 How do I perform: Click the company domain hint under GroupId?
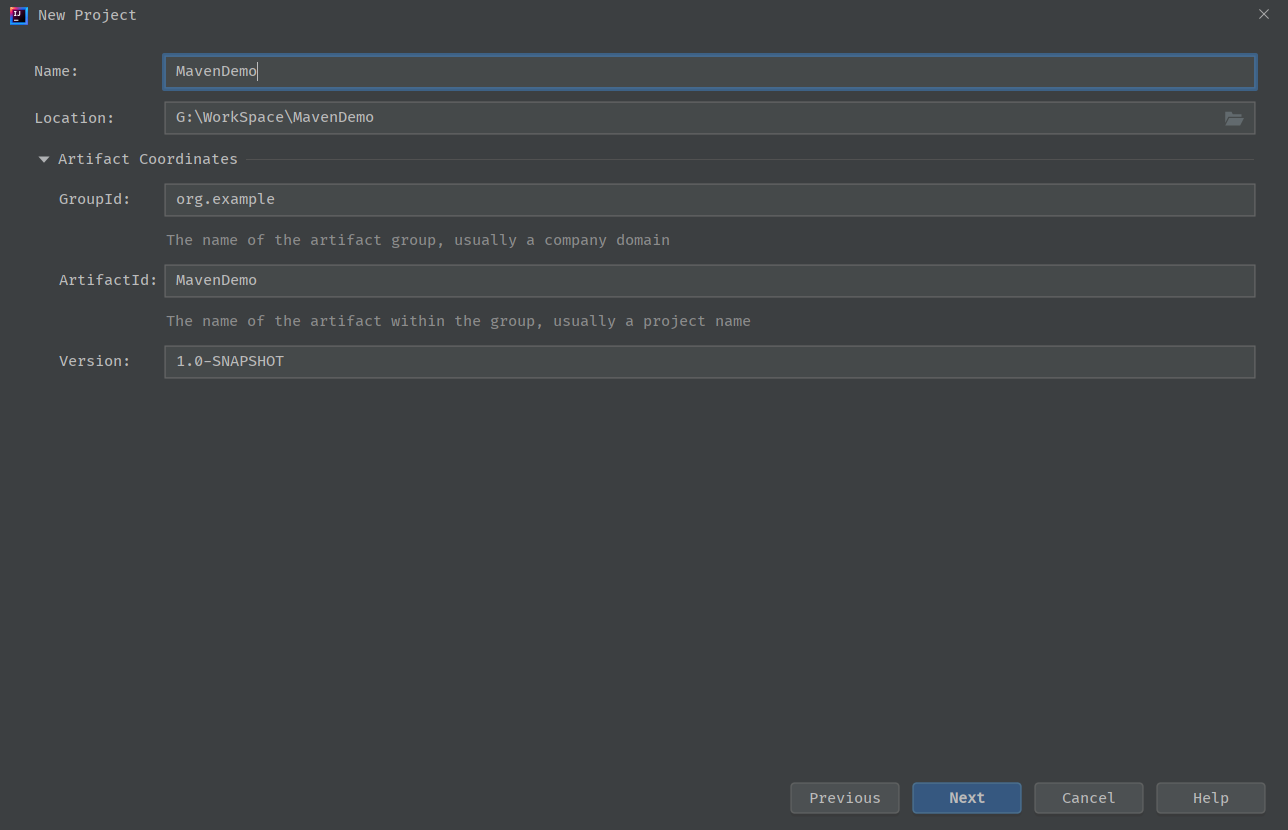(x=418, y=240)
